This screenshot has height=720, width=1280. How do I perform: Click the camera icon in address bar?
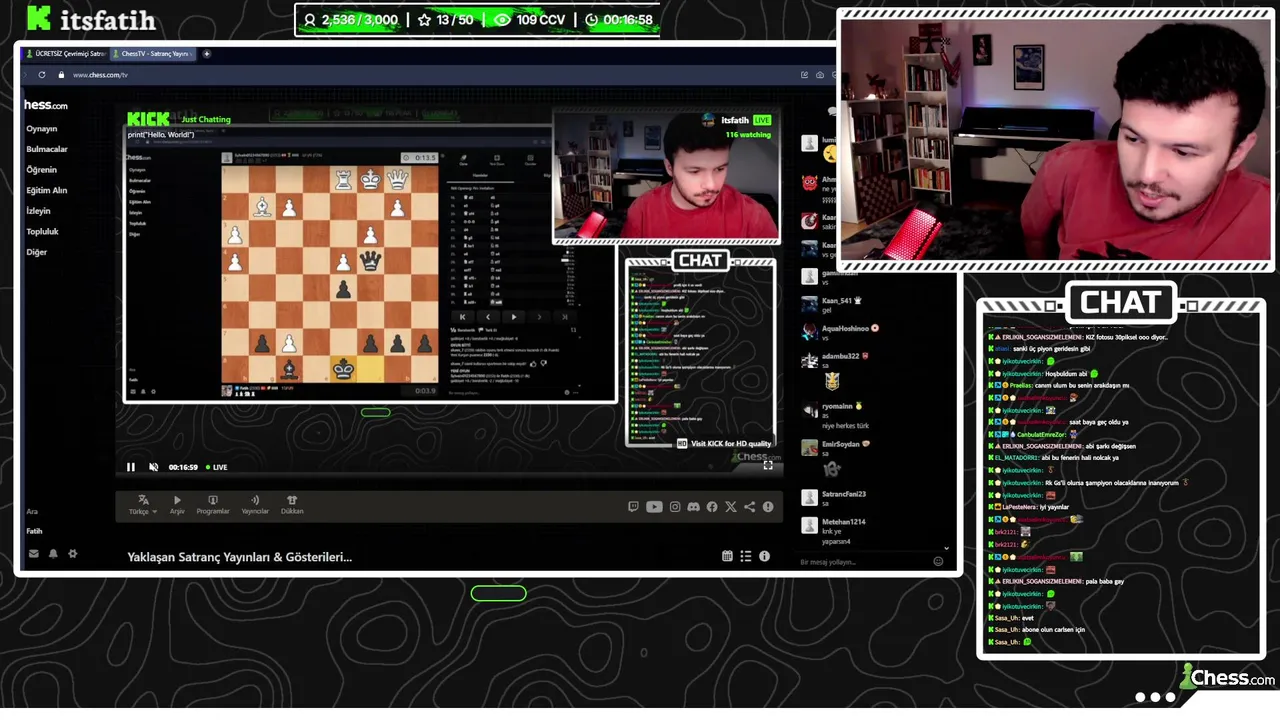tap(821, 75)
